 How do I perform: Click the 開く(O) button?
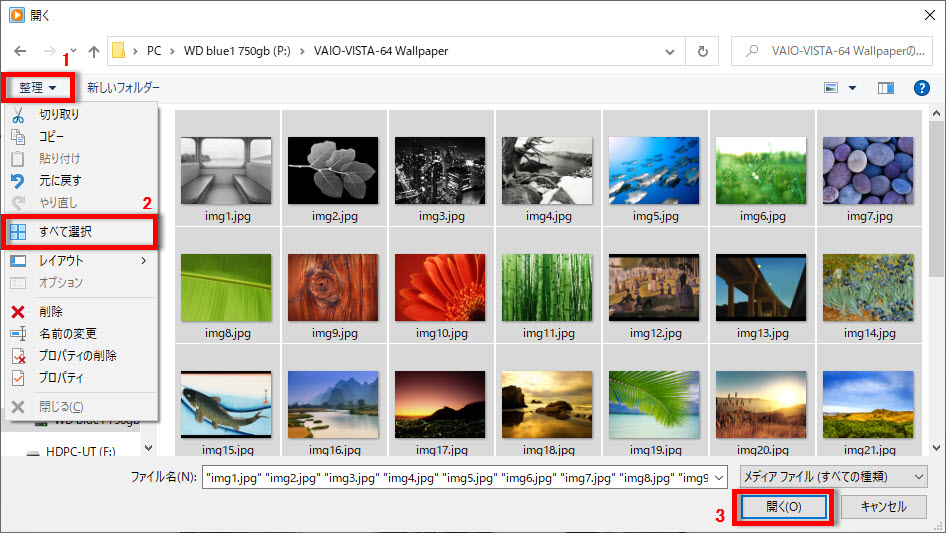click(783, 507)
